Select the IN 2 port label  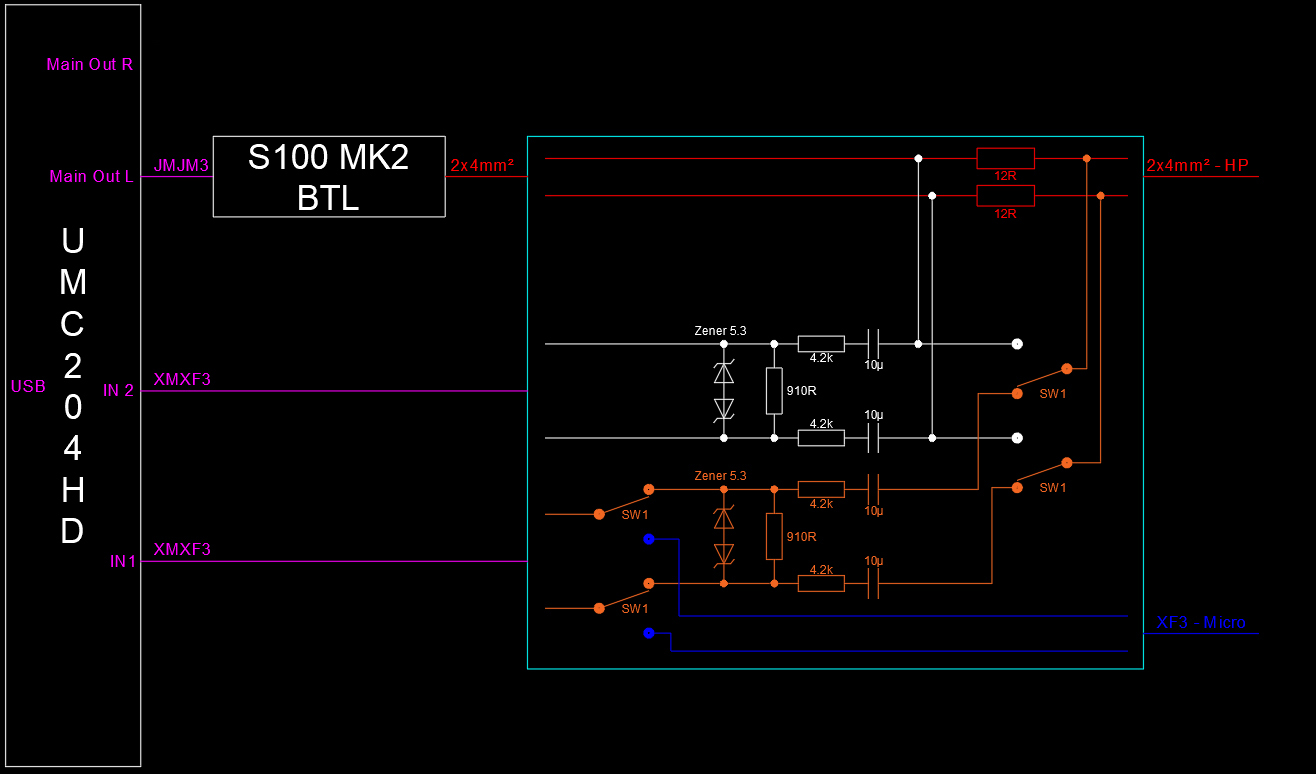(118, 390)
